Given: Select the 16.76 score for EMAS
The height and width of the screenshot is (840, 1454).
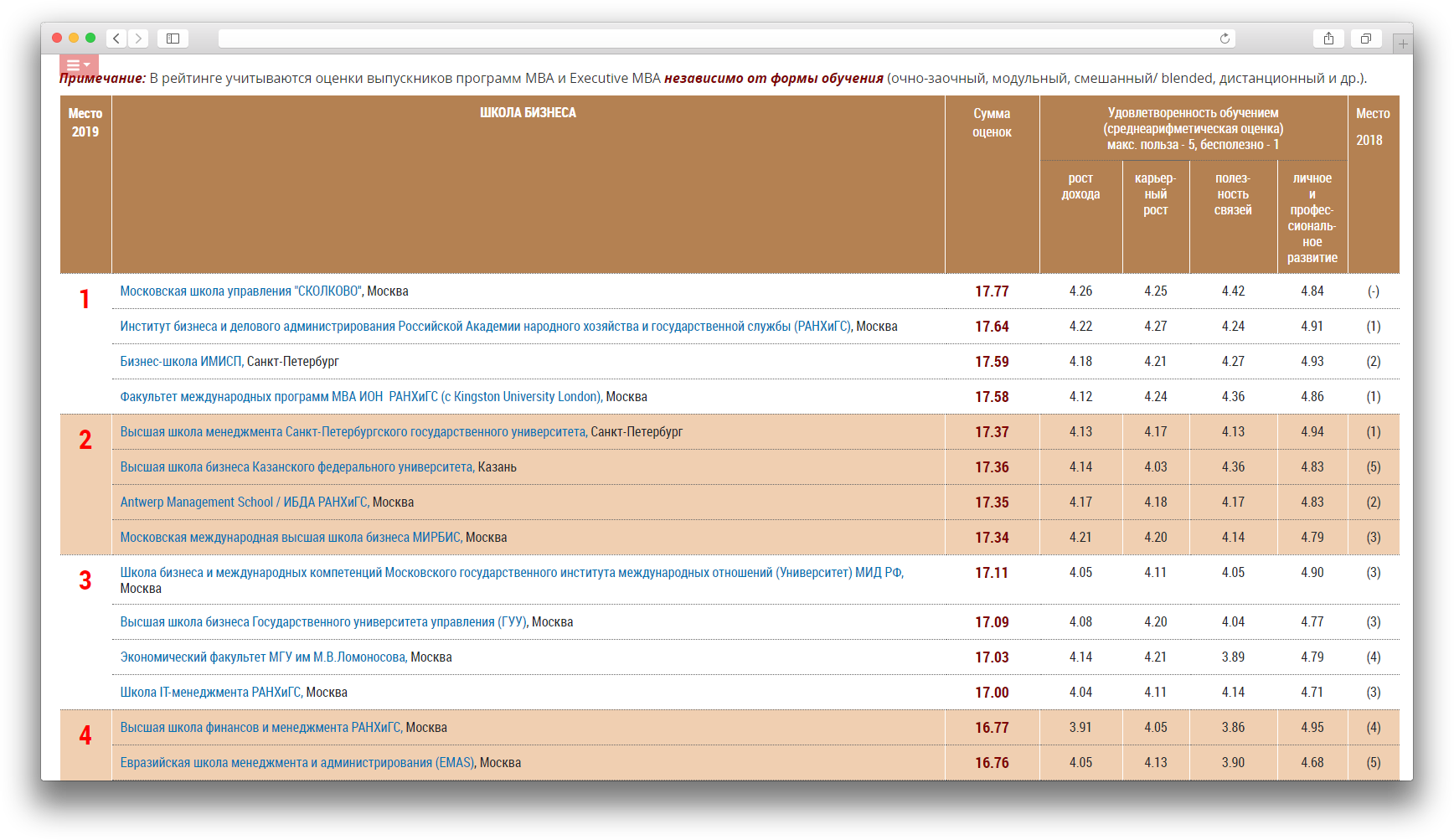Looking at the screenshot, I should (x=992, y=763).
